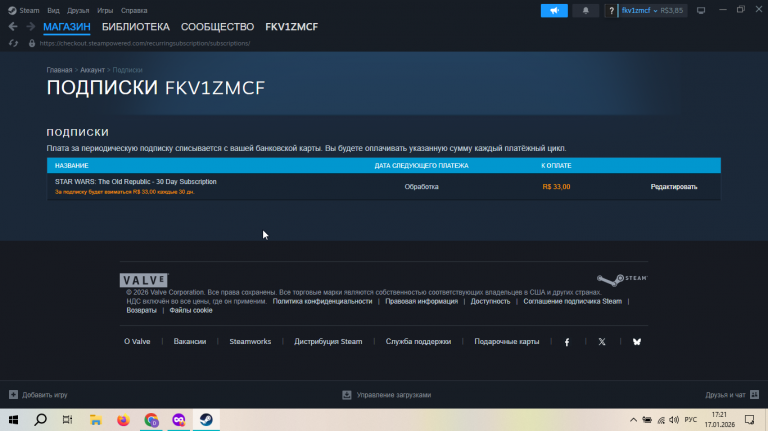Open Windows taskbar search
This screenshot has height=431, width=768.
(41, 420)
